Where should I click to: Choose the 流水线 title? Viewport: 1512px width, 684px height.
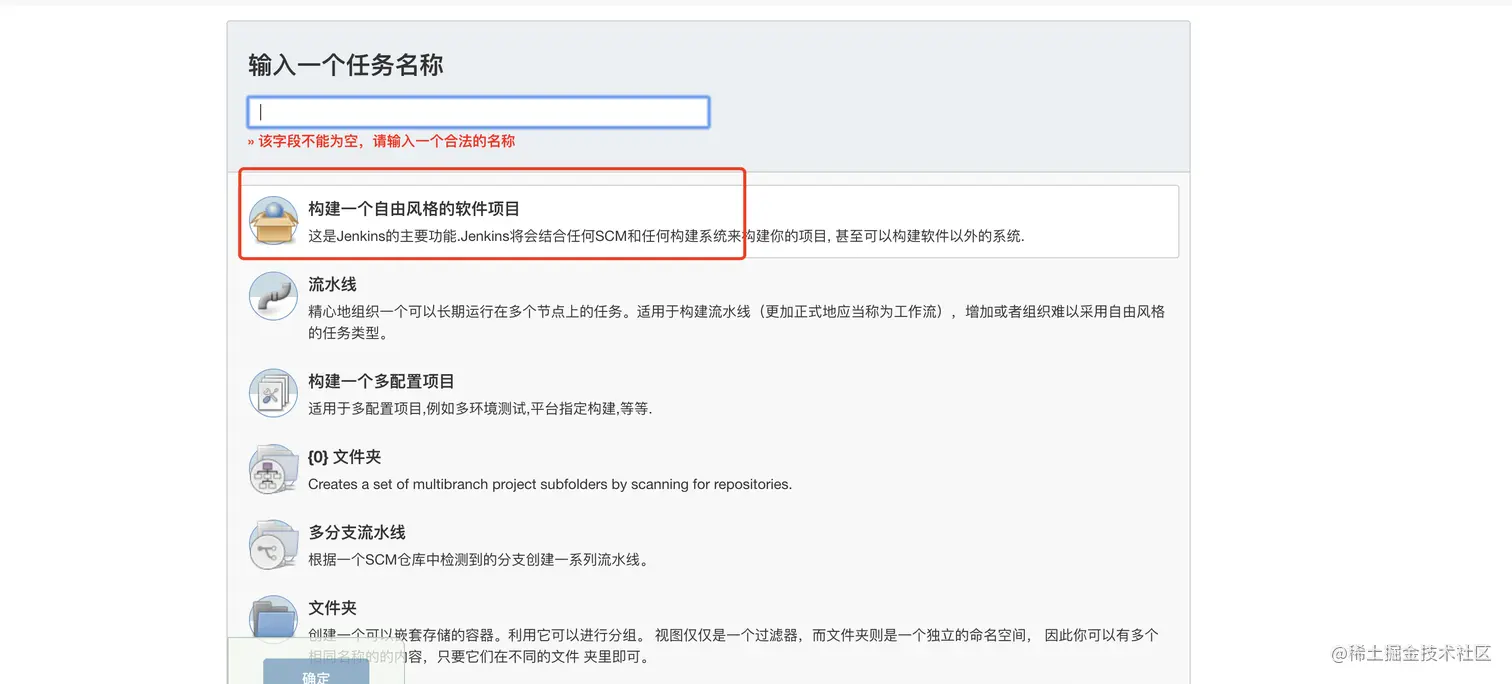point(332,285)
